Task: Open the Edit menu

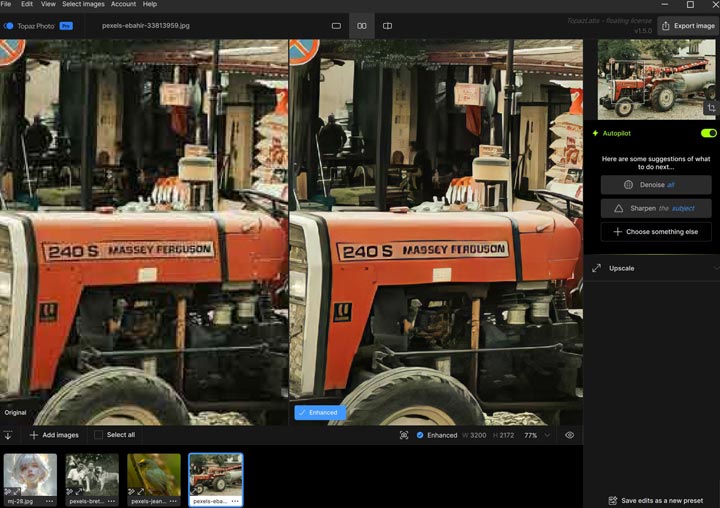Action: point(27,4)
